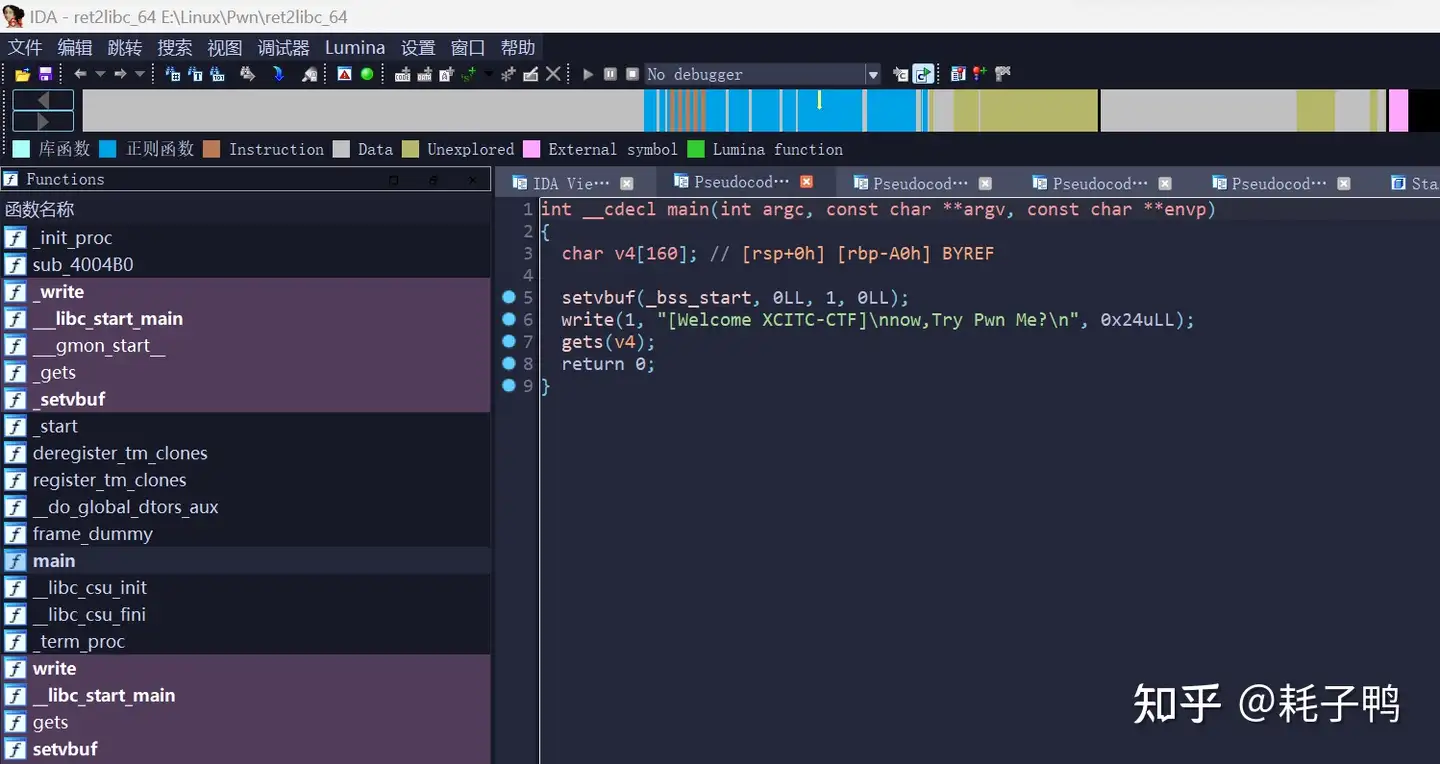The width and height of the screenshot is (1440, 764).
Task: Select 'sub_4004B0' in the Functions list
Action: [x=245, y=265]
